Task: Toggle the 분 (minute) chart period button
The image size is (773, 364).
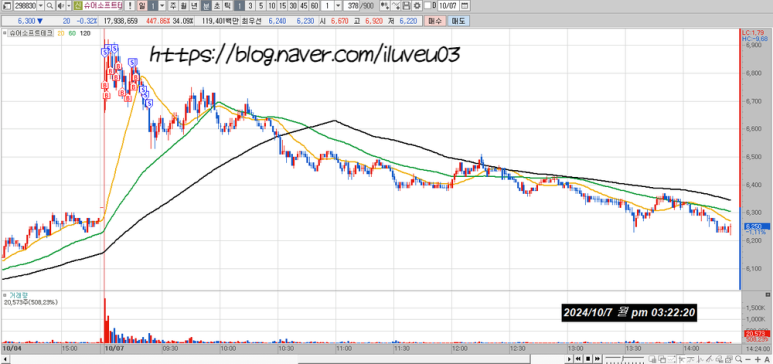Action: click(206, 6)
